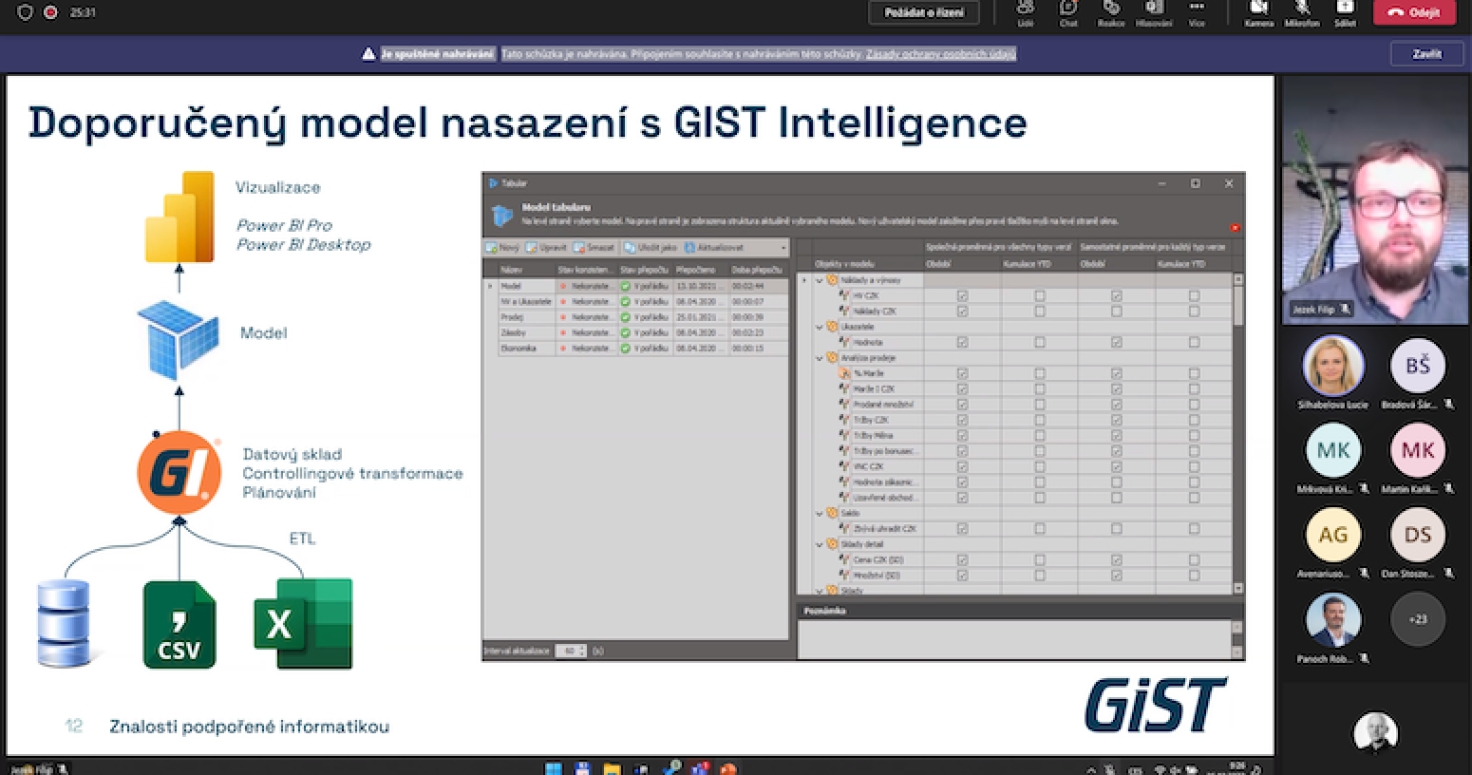Image resolution: width=1472 pixels, height=775 pixels.
Task: Select the Zásoby model row
Action: point(635,332)
